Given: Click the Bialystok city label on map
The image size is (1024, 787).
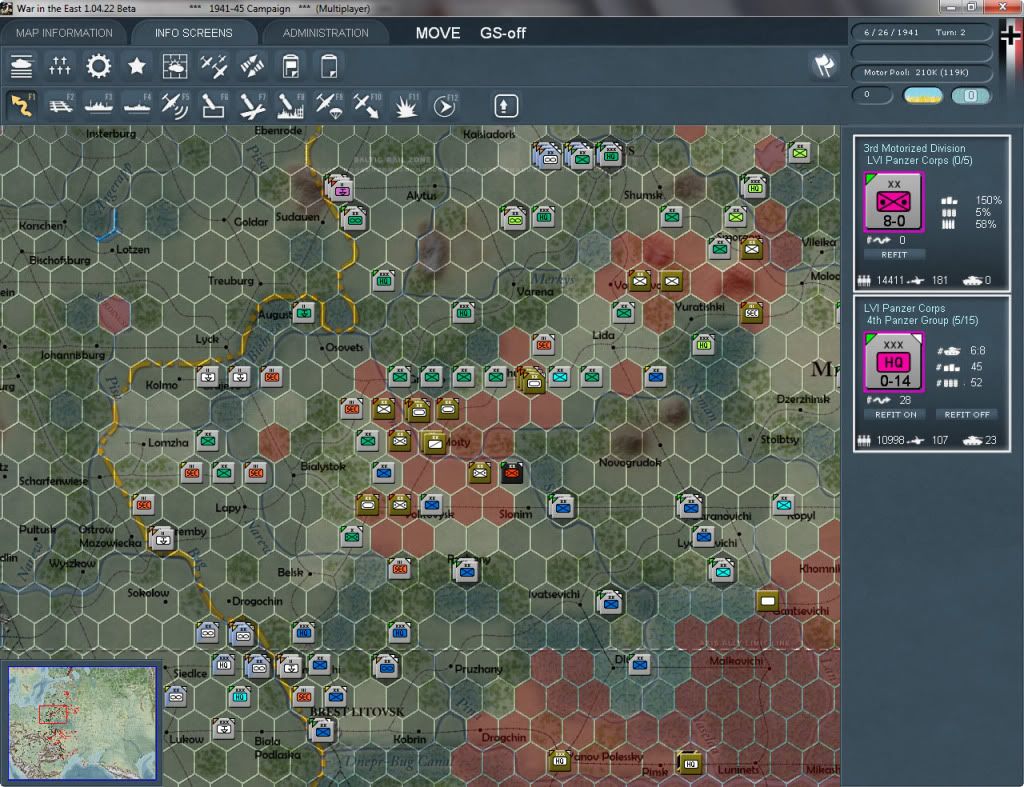Looking at the screenshot, I should click(x=323, y=466).
